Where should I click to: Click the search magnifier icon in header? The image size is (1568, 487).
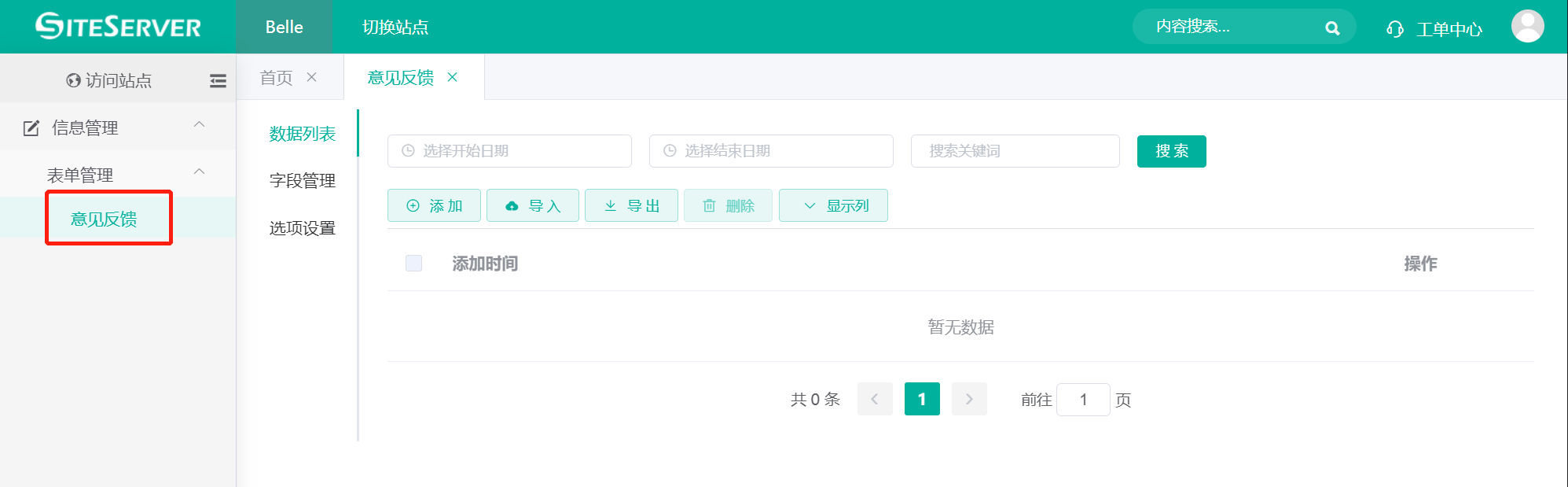(1331, 28)
